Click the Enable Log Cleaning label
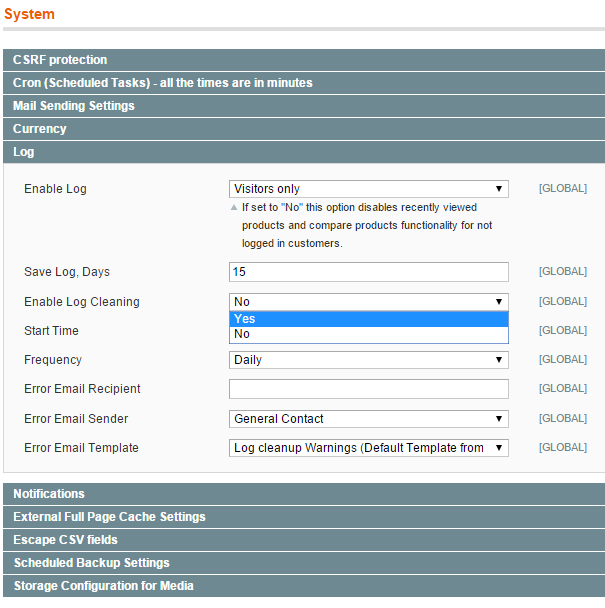The width and height of the screenshot is (605, 608). (x=82, y=302)
